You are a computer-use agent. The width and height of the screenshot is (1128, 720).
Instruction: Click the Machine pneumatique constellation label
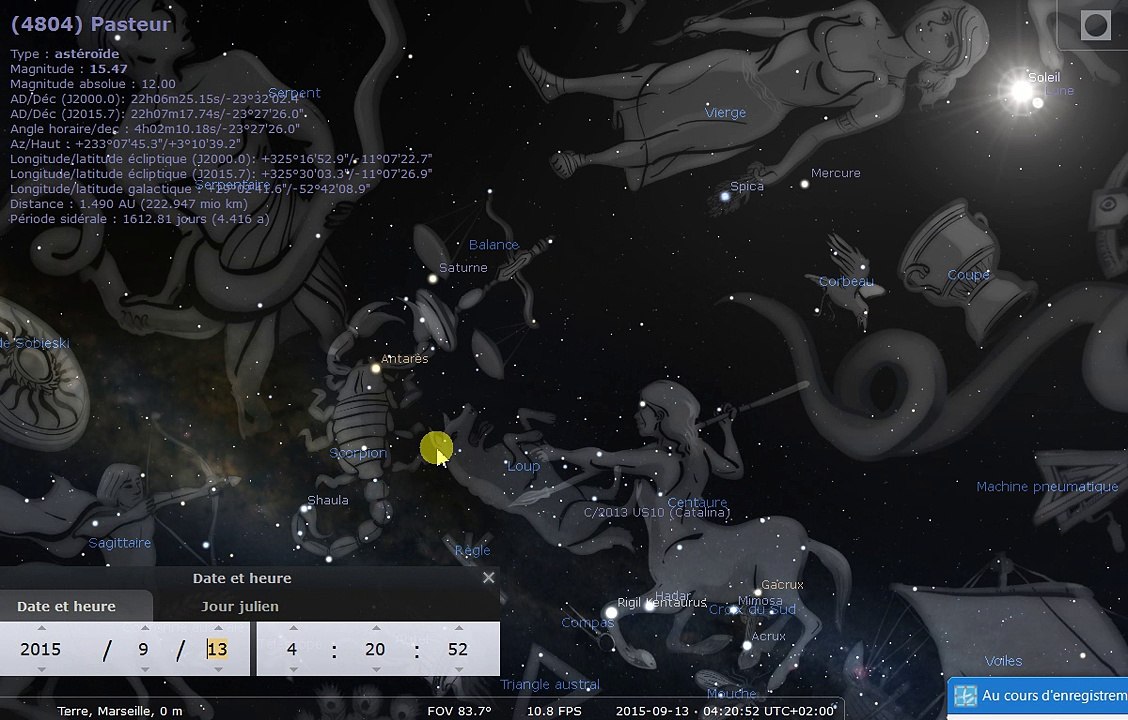1047,487
